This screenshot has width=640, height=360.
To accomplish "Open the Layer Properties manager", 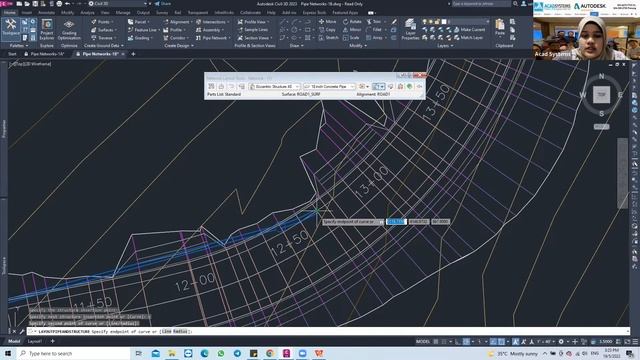I will click(410, 29).
